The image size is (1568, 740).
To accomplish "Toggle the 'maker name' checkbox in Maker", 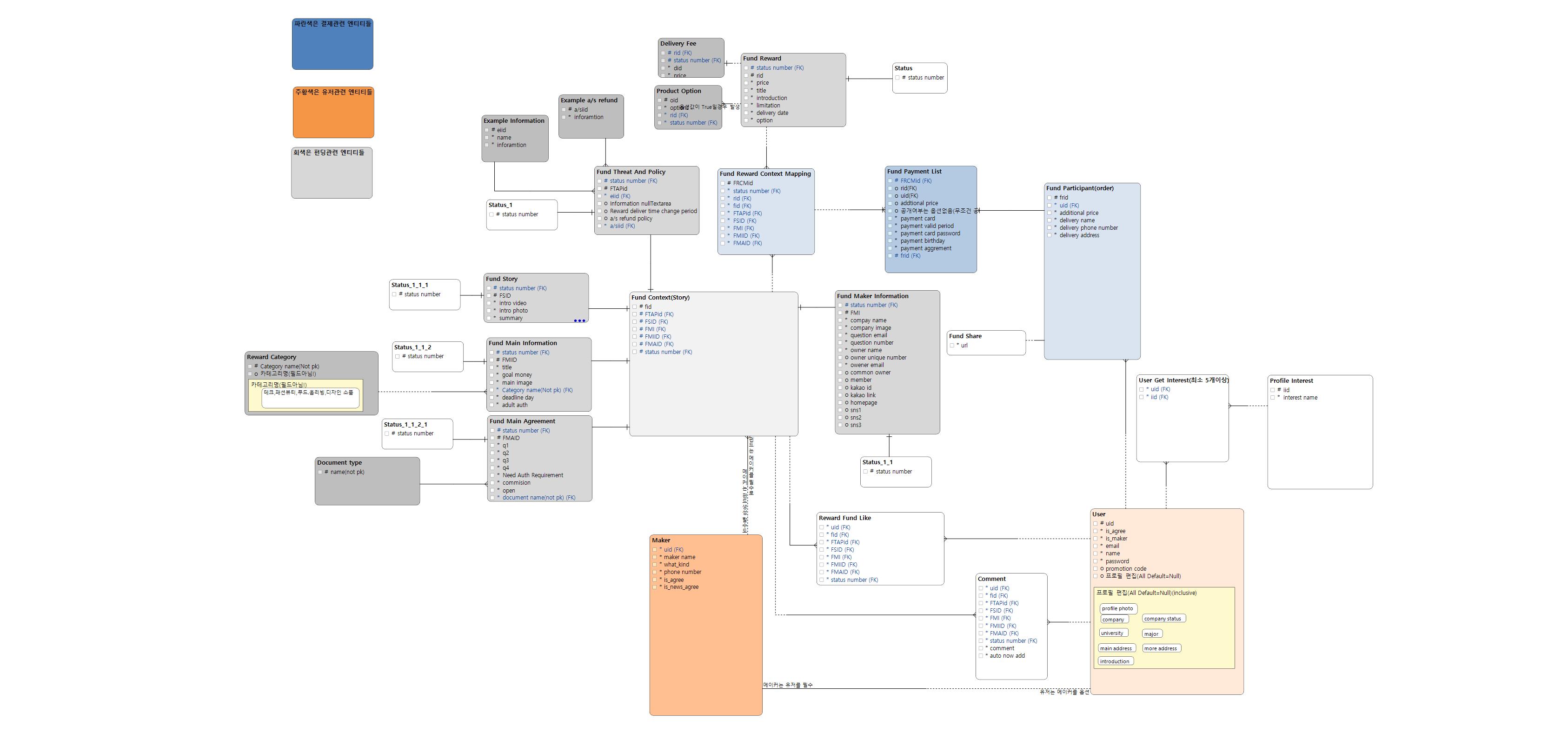I will point(654,557).
